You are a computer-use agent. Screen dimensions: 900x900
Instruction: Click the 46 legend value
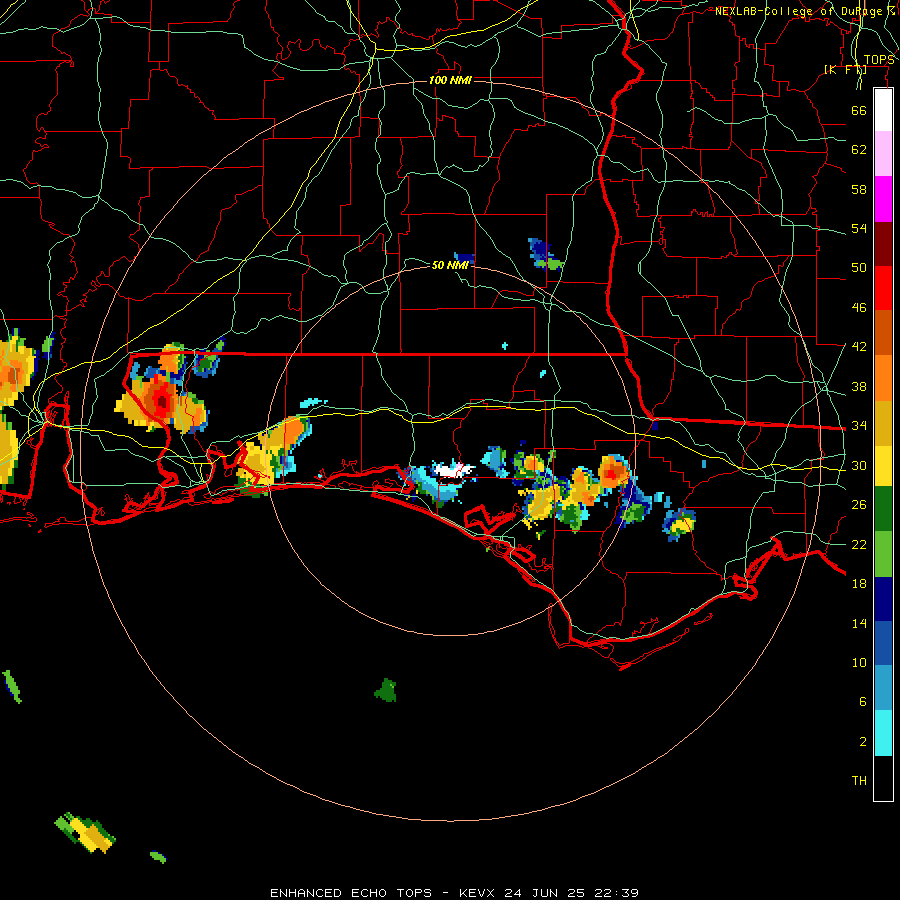tap(859, 308)
